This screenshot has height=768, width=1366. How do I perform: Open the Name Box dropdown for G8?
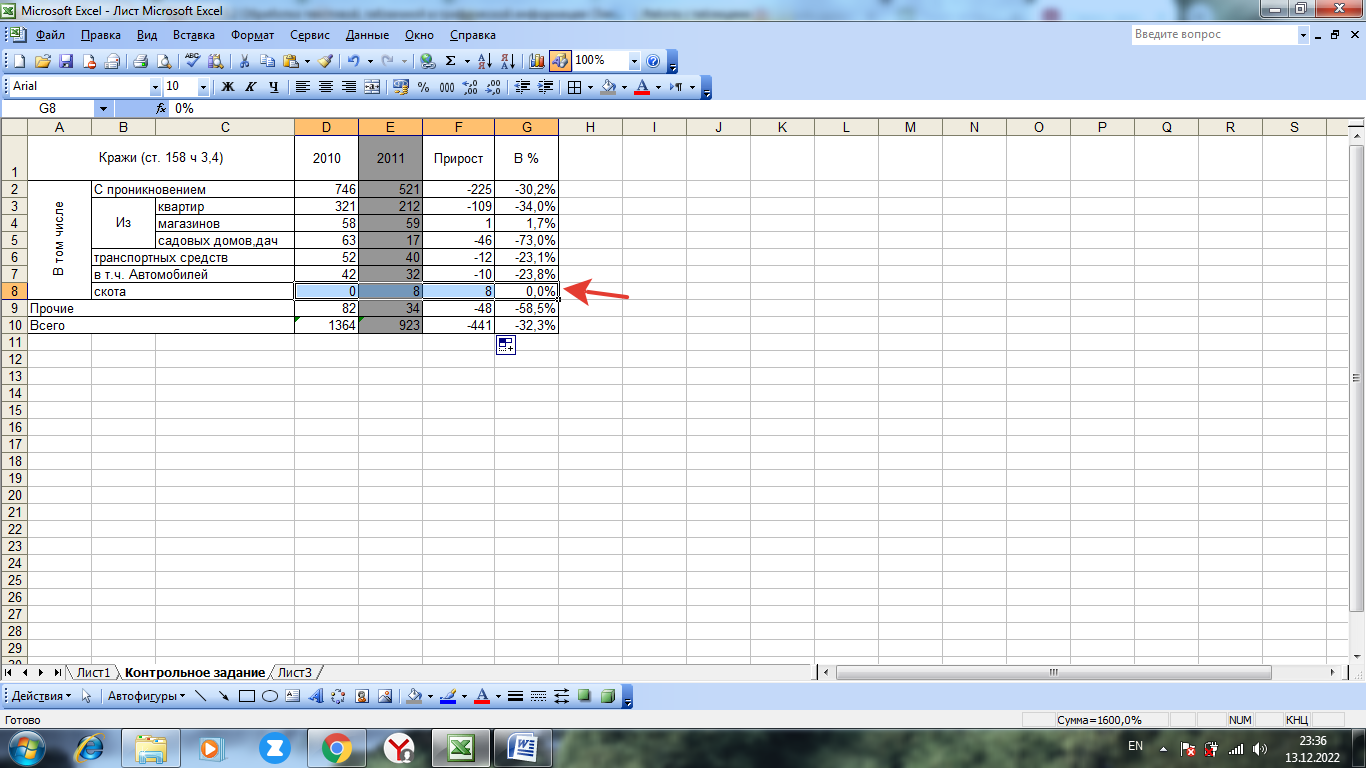point(104,108)
